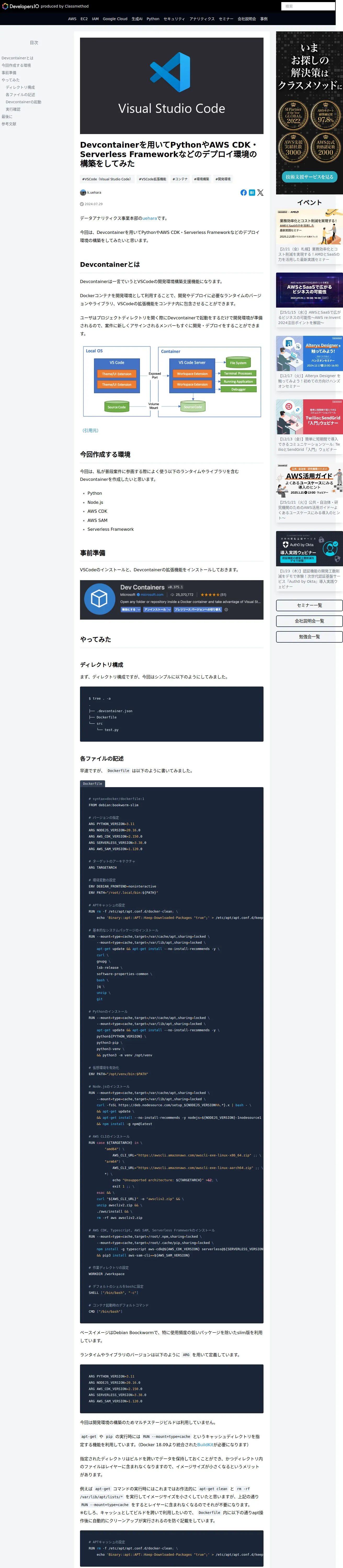Jump to 参考文献 in the table of contents
This screenshot has height=1568, width=343.
9,124
